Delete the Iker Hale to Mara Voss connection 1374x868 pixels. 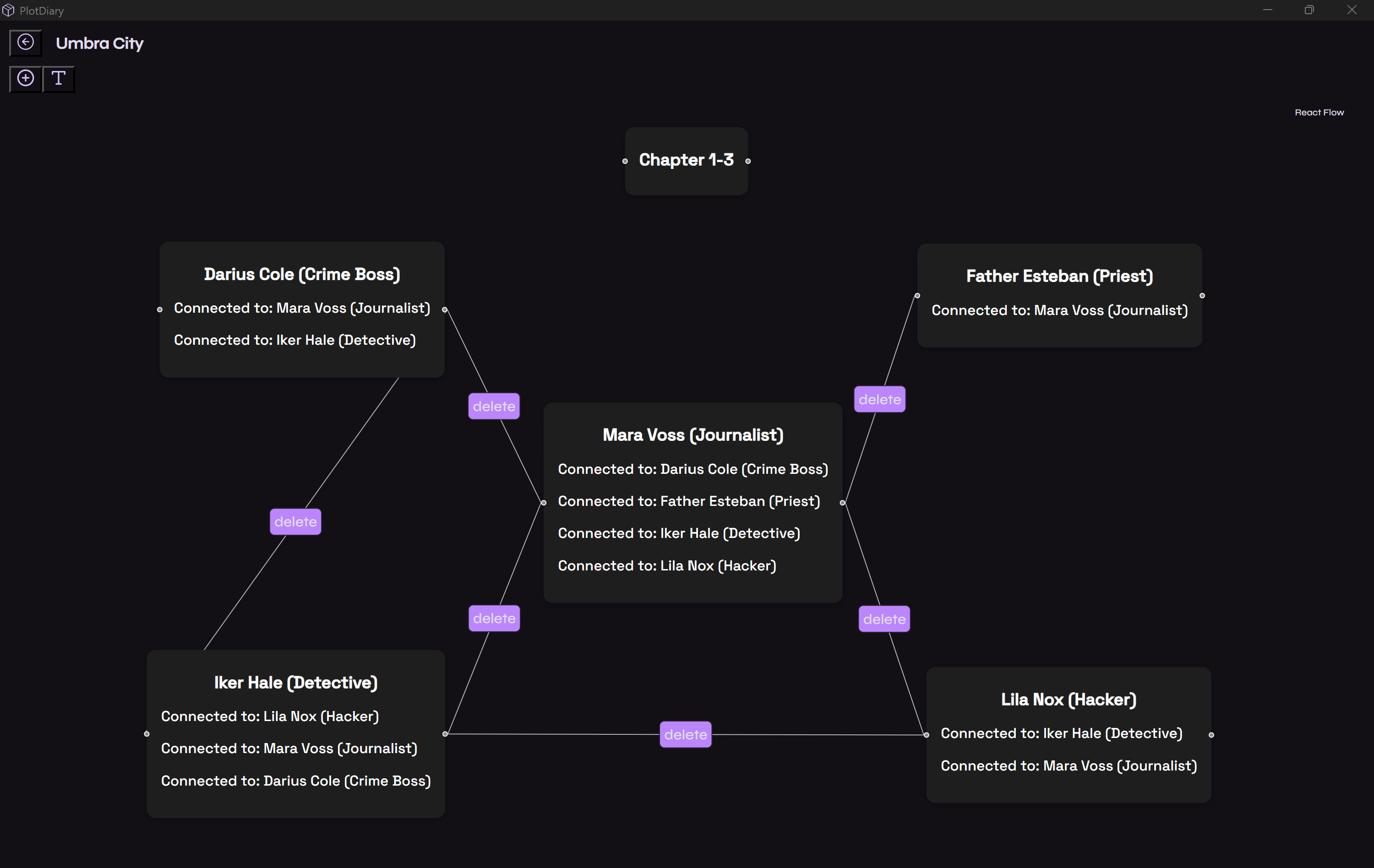[x=494, y=618]
